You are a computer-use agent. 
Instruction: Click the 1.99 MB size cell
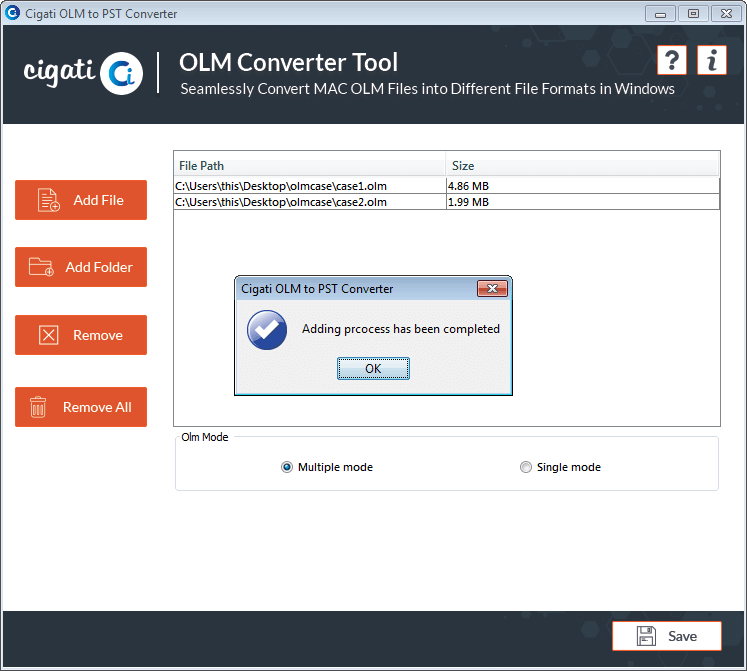click(x=583, y=202)
